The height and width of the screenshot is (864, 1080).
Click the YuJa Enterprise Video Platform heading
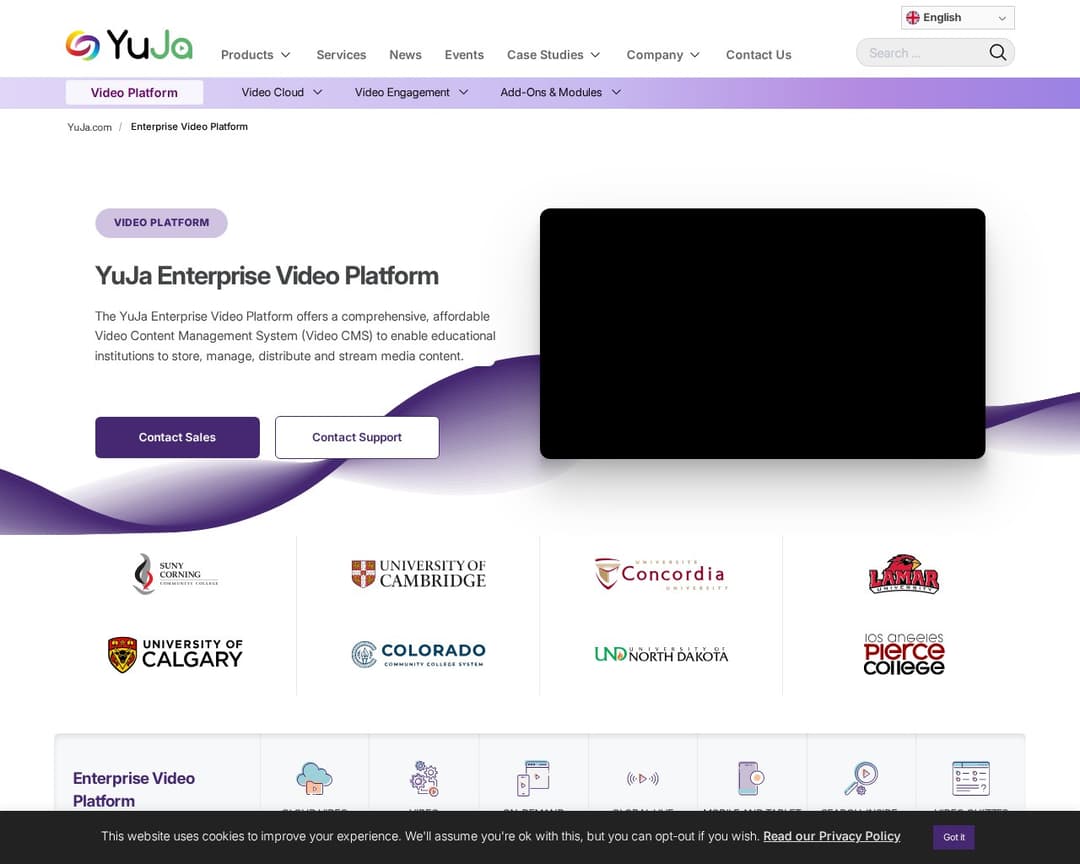267,276
